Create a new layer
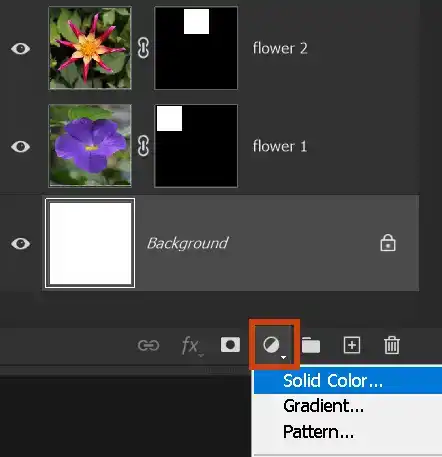This screenshot has width=442, height=457. [x=352, y=345]
